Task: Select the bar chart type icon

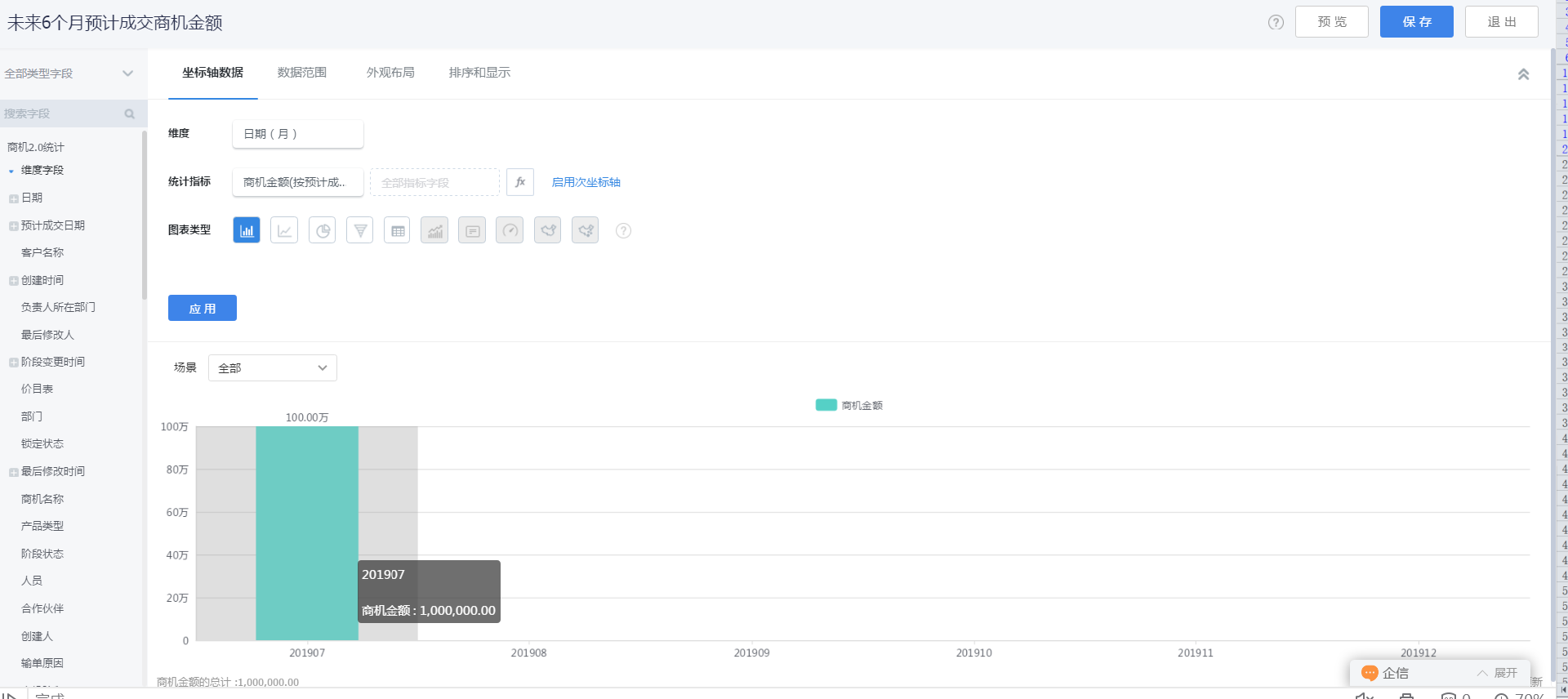Action: click(x=247, y=230)
